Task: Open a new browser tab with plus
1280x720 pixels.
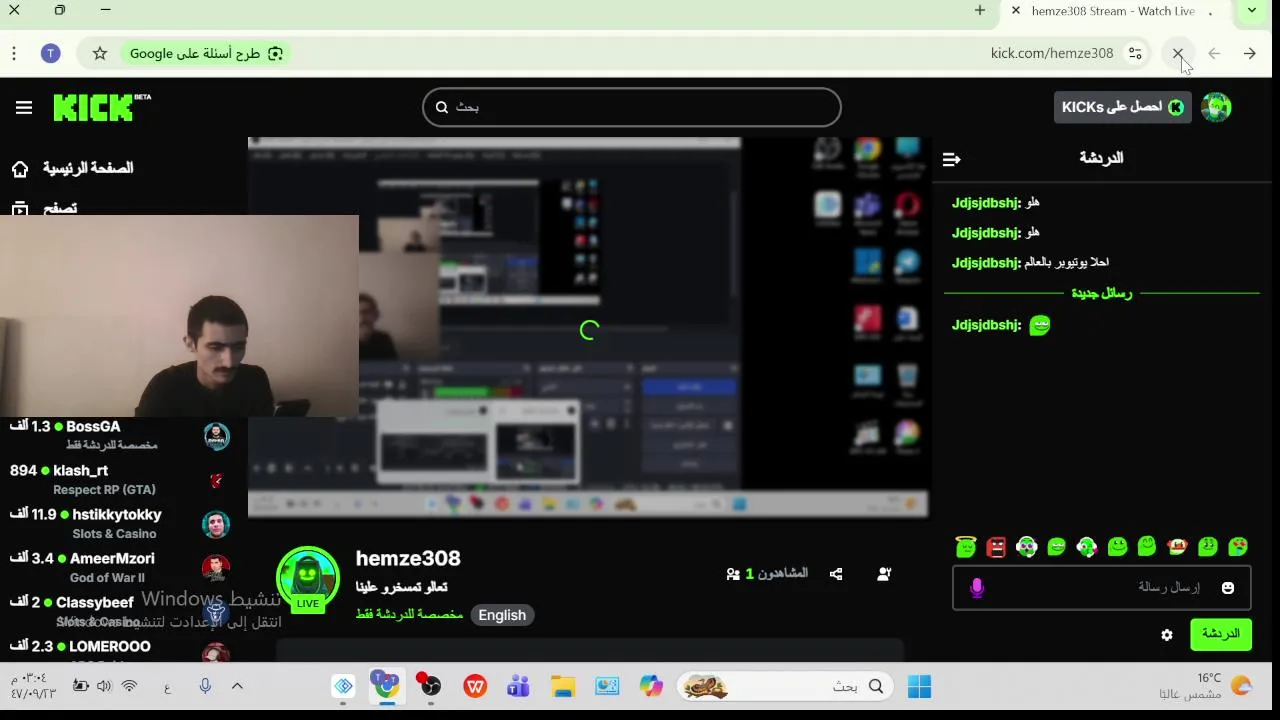Action: point(980,11)
